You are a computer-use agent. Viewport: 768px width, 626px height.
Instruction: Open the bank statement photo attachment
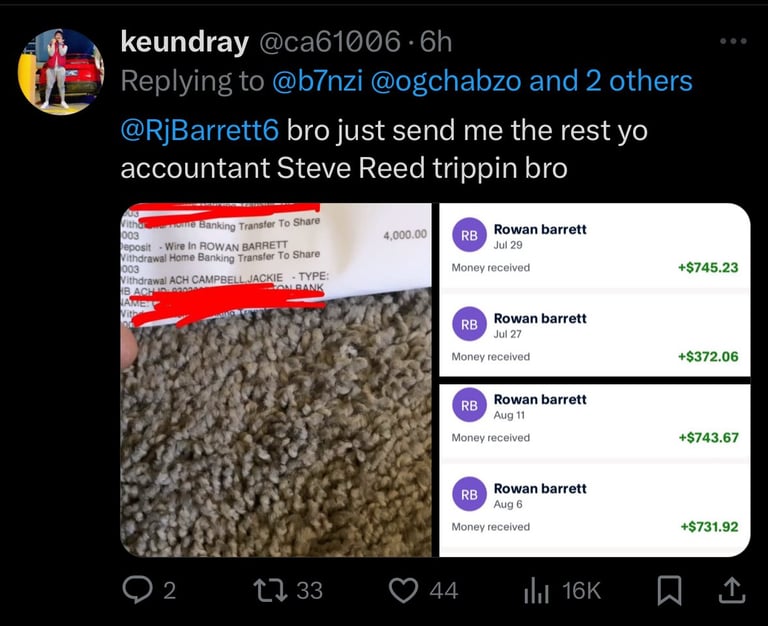pyautogui.click(x=276, y=380)
